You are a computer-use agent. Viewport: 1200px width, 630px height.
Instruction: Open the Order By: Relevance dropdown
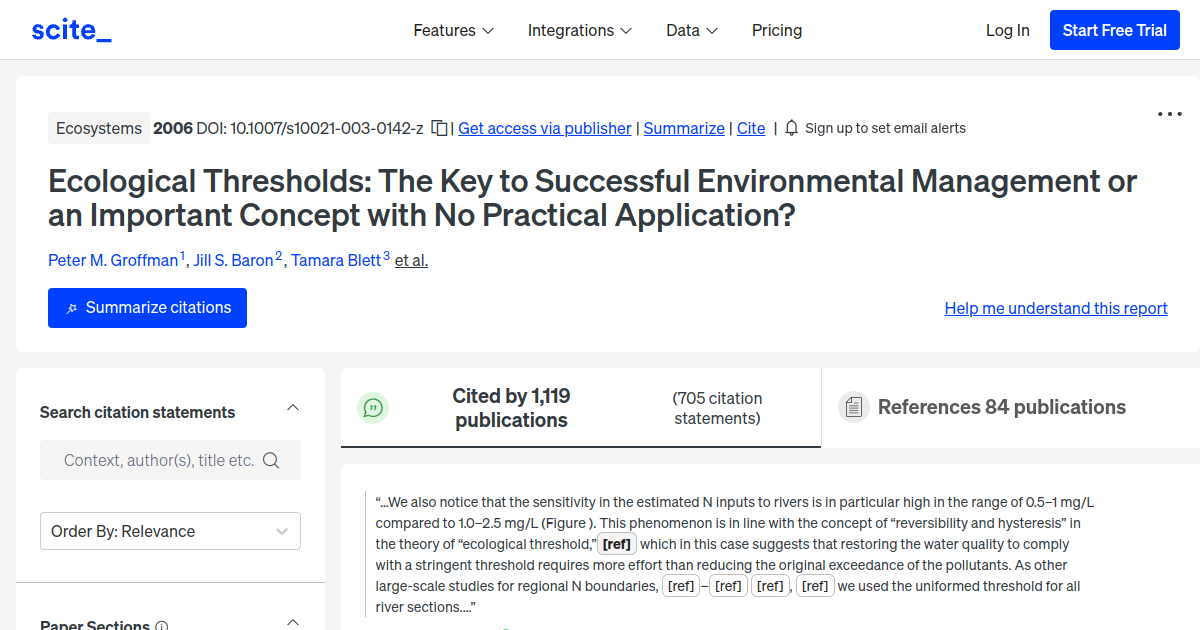pos(170,531)
